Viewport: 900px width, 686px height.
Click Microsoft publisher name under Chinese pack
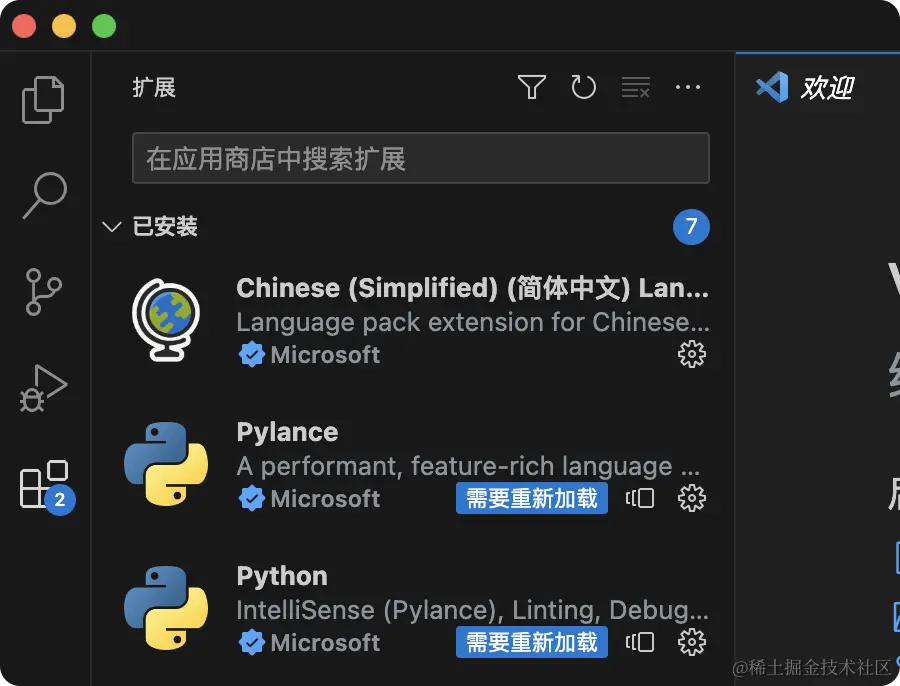[x=325, y=355]
